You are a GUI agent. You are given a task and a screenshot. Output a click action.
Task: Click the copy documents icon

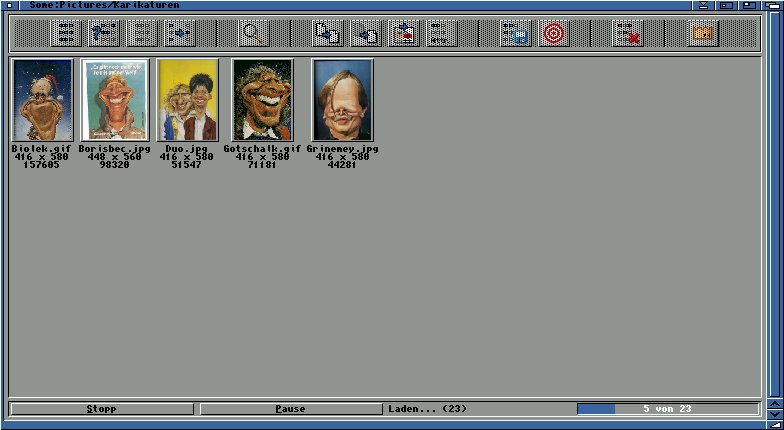click(328, 33)
